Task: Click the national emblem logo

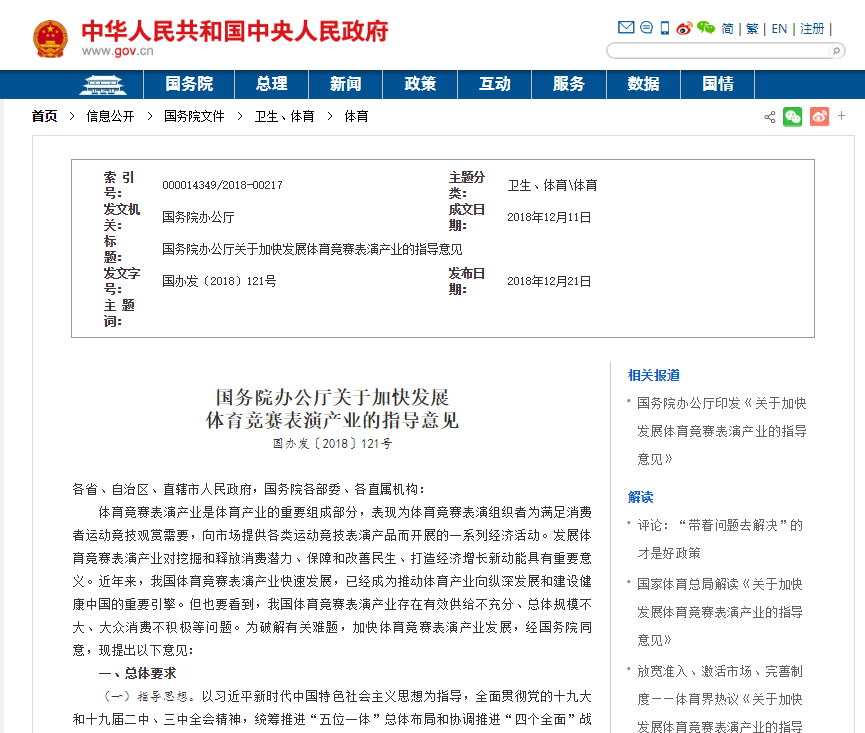Action: coord(52,35)
